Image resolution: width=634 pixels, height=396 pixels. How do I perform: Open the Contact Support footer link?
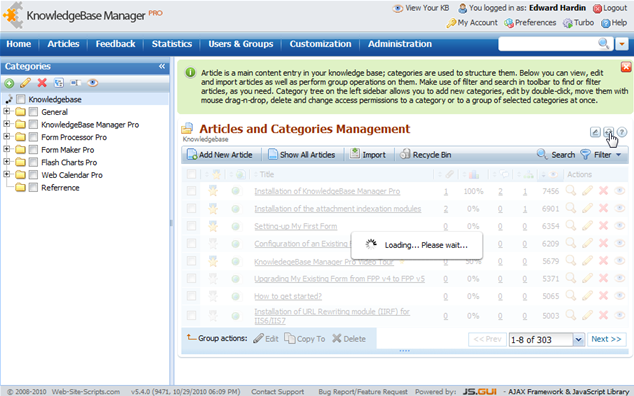tap(277, 392)
